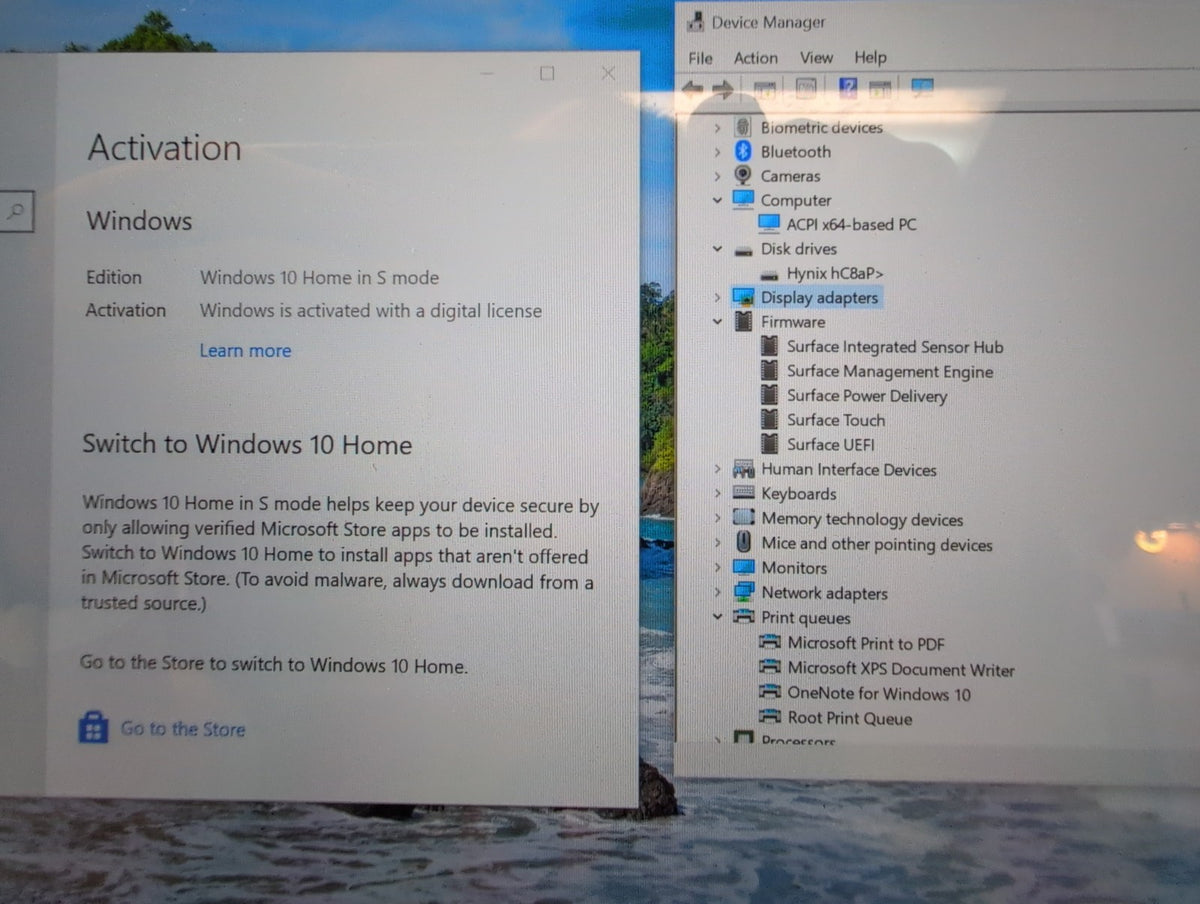
Task: Select the Root Print Queue printer icon
Action: (x=770, y=717)
